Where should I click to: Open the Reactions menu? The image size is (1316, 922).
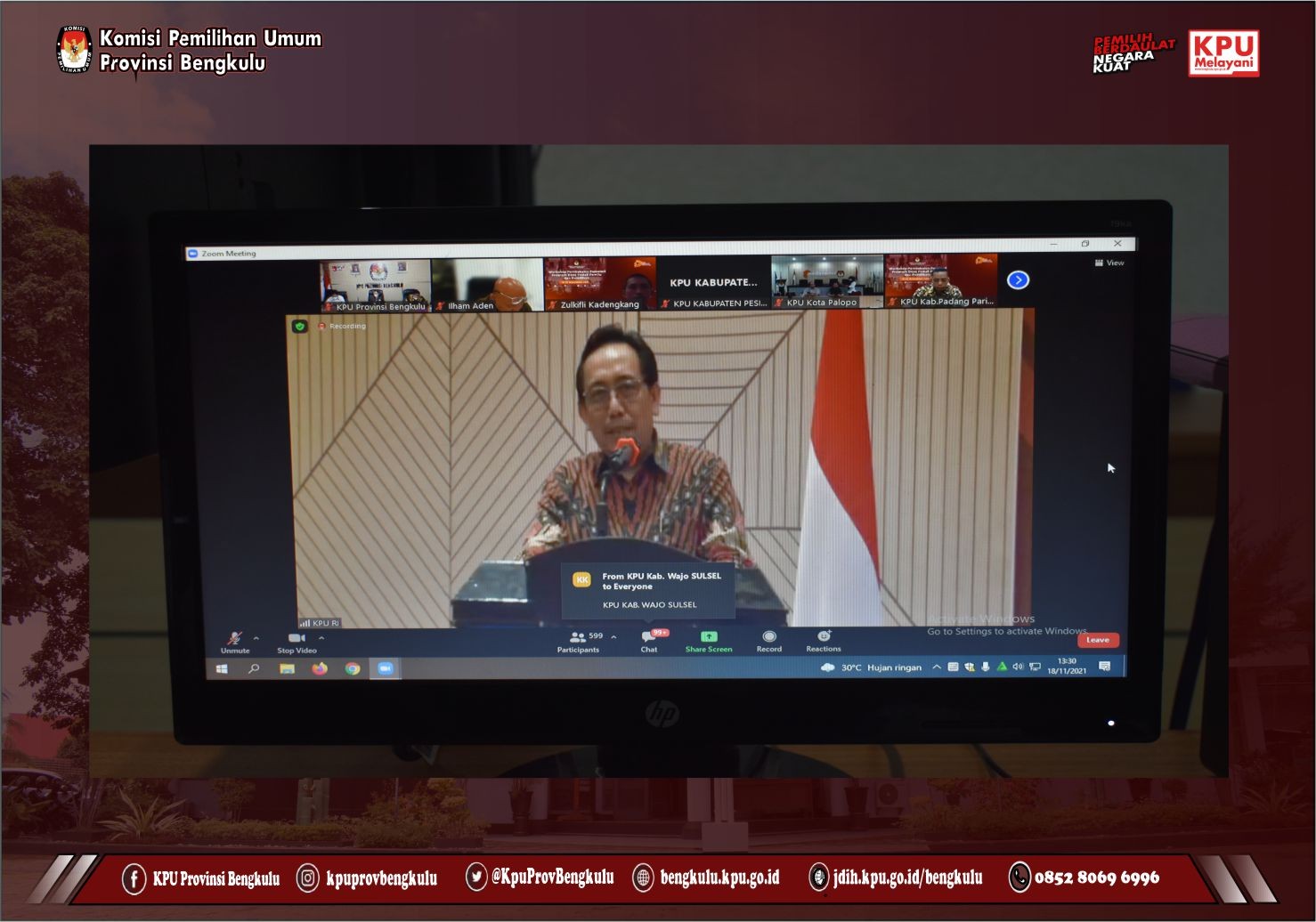[x=824, y=636]
